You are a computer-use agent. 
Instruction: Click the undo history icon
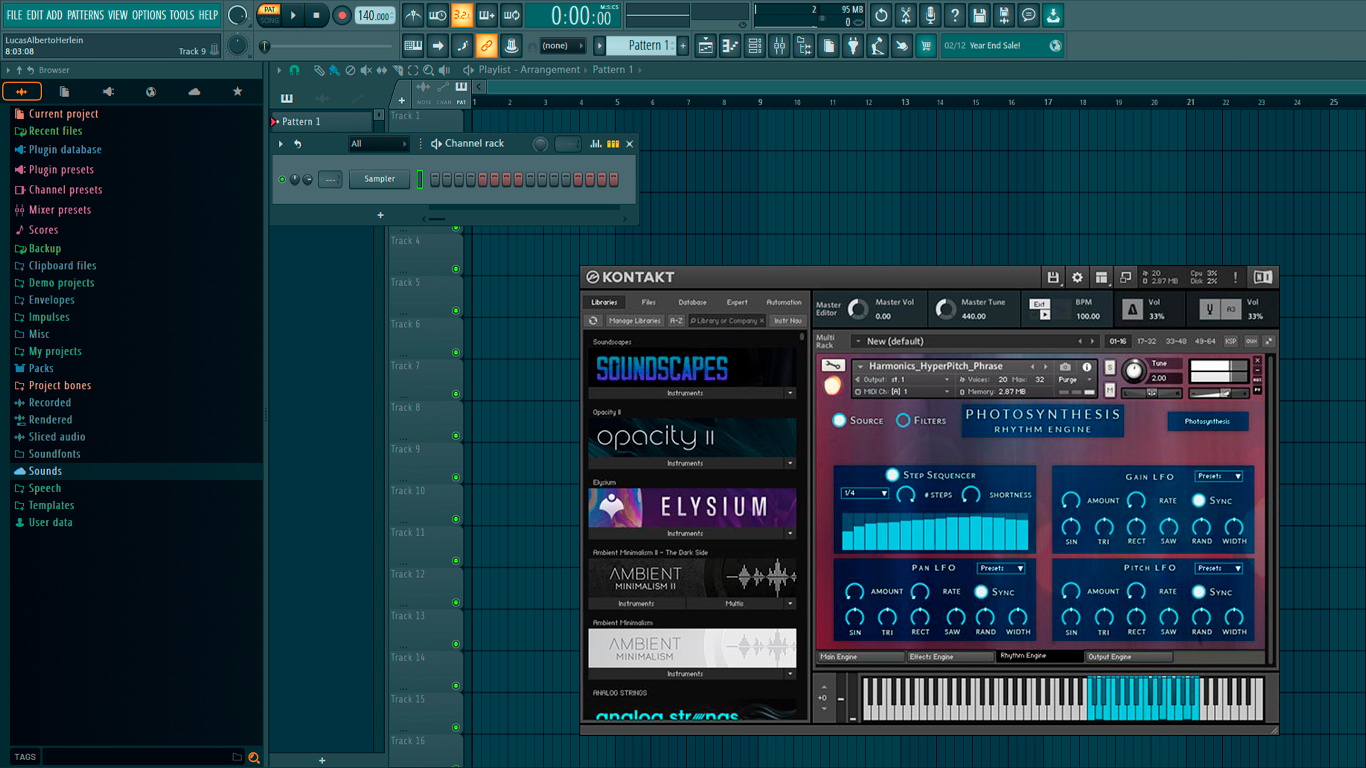(x=881, y=15)
